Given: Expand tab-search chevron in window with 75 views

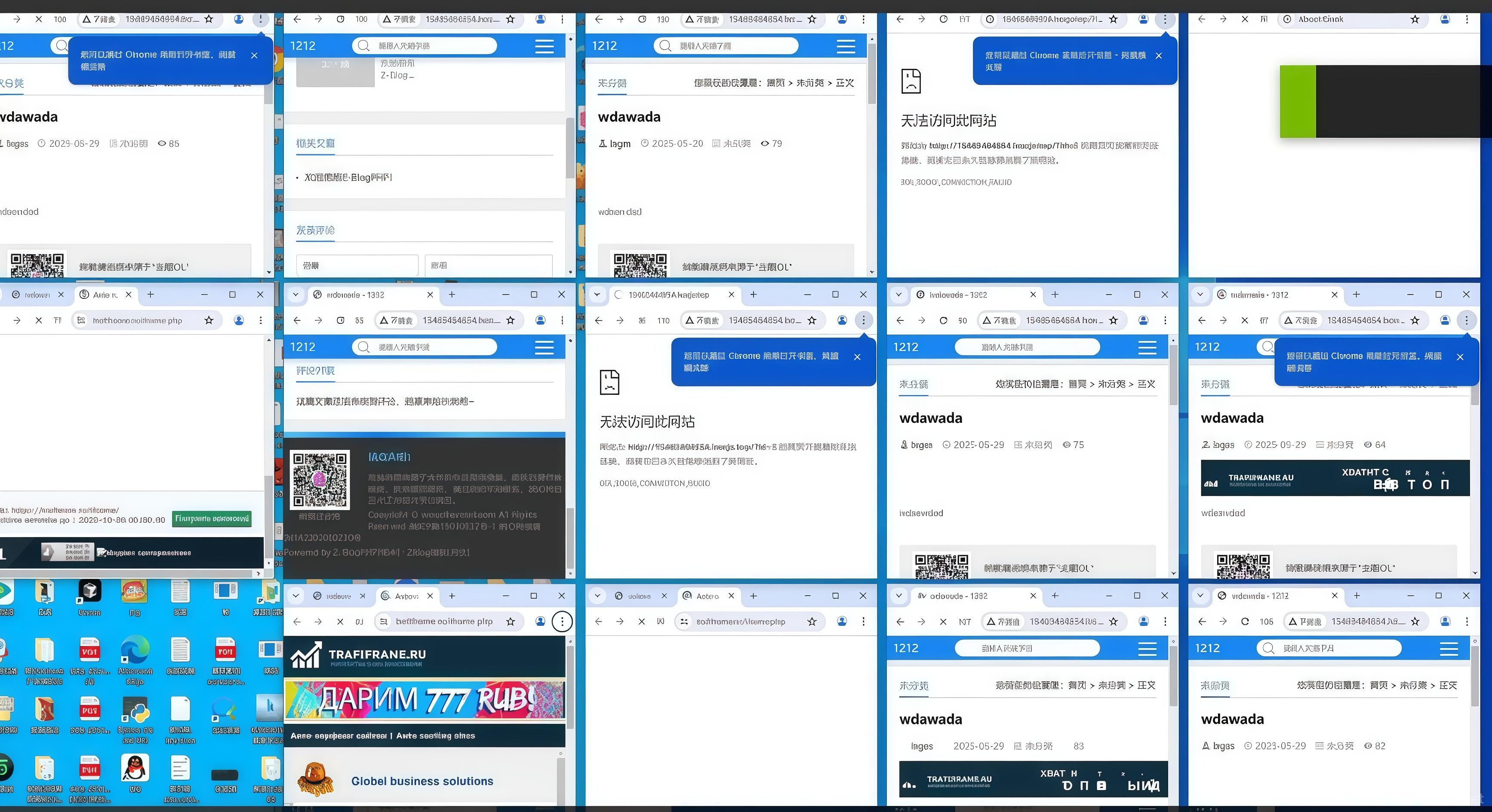Looking at the screenshot, I should pos(898,295).
